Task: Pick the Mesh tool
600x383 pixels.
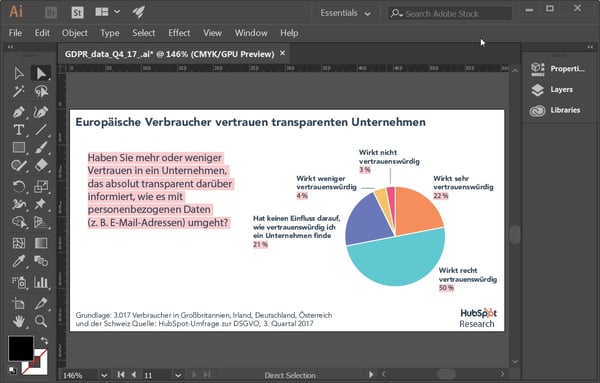Action: [18, 243]
